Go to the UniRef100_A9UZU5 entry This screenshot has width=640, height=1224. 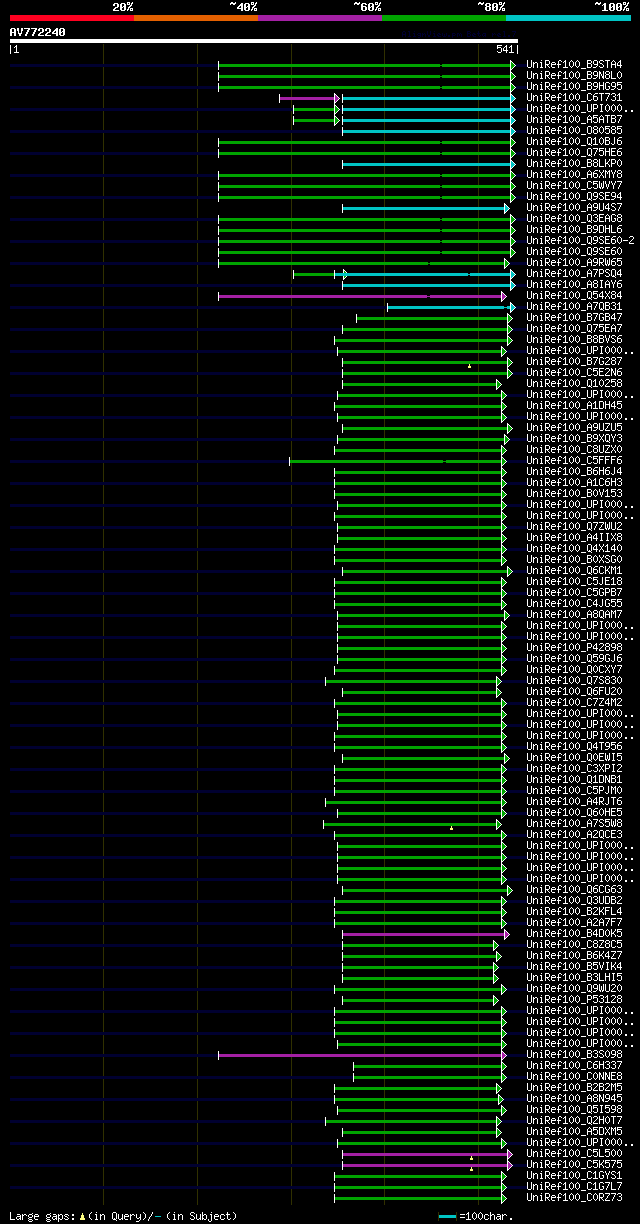click(574, 428)
